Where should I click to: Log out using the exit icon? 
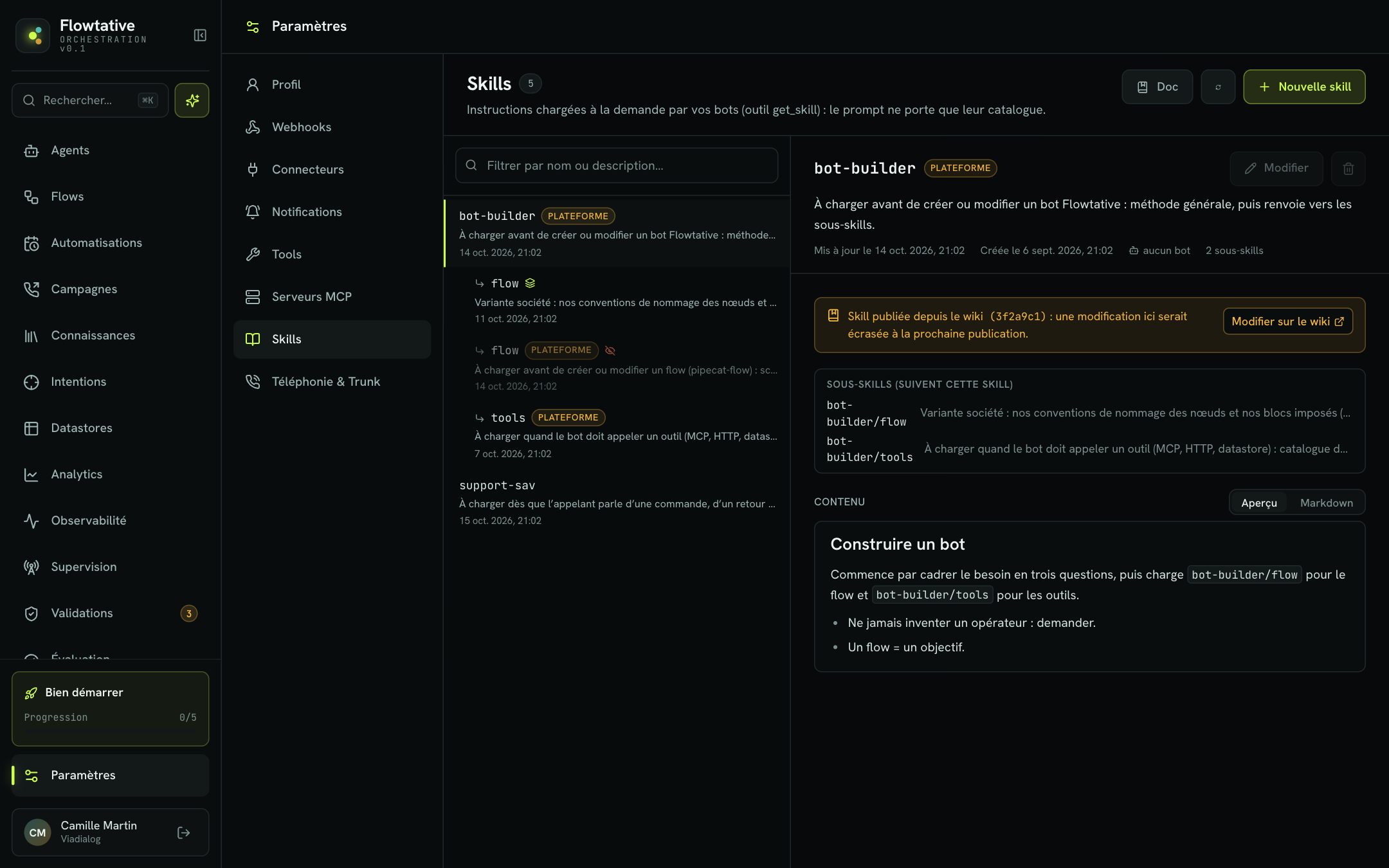tap(183, 833)
